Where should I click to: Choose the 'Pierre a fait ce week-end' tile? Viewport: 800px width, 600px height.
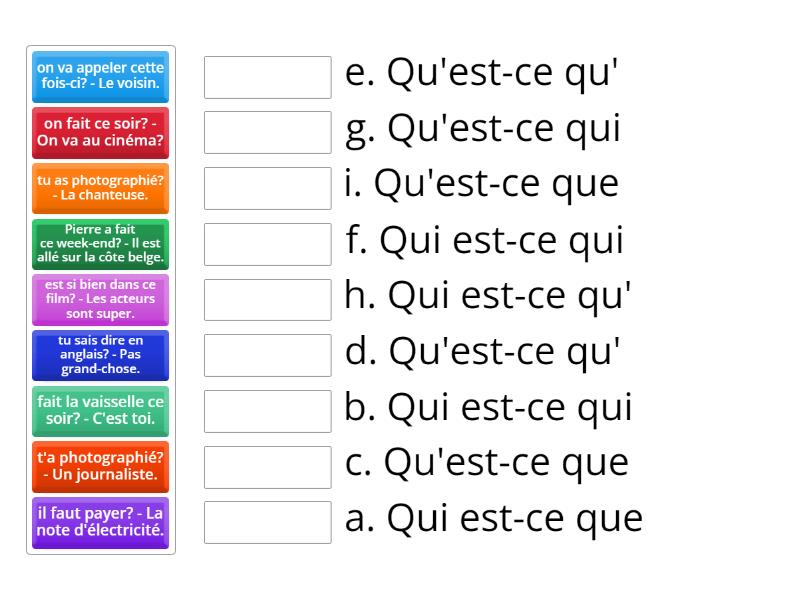click(101, 244)
